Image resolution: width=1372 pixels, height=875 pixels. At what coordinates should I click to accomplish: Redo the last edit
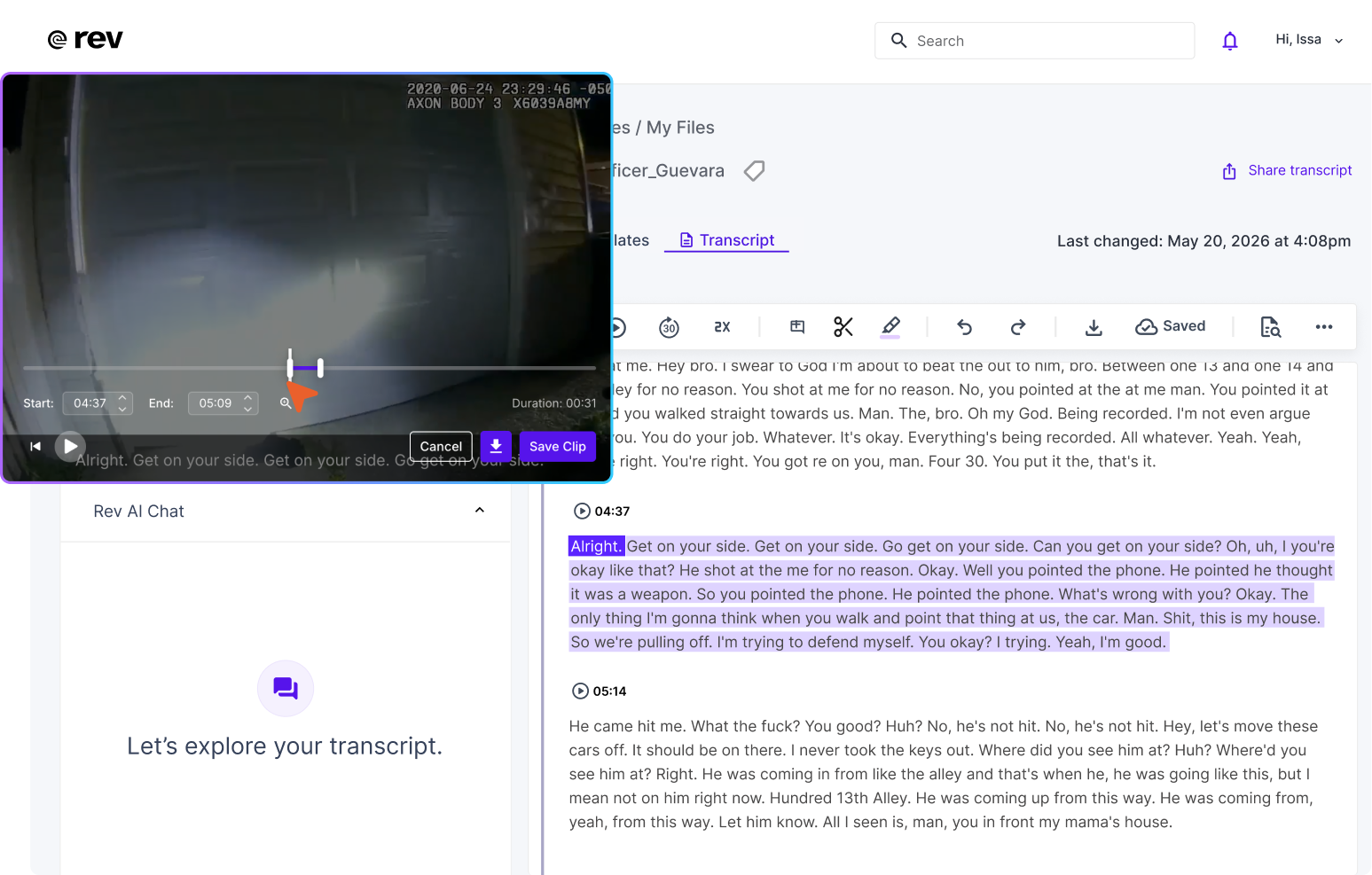[x=1018, y=327]
